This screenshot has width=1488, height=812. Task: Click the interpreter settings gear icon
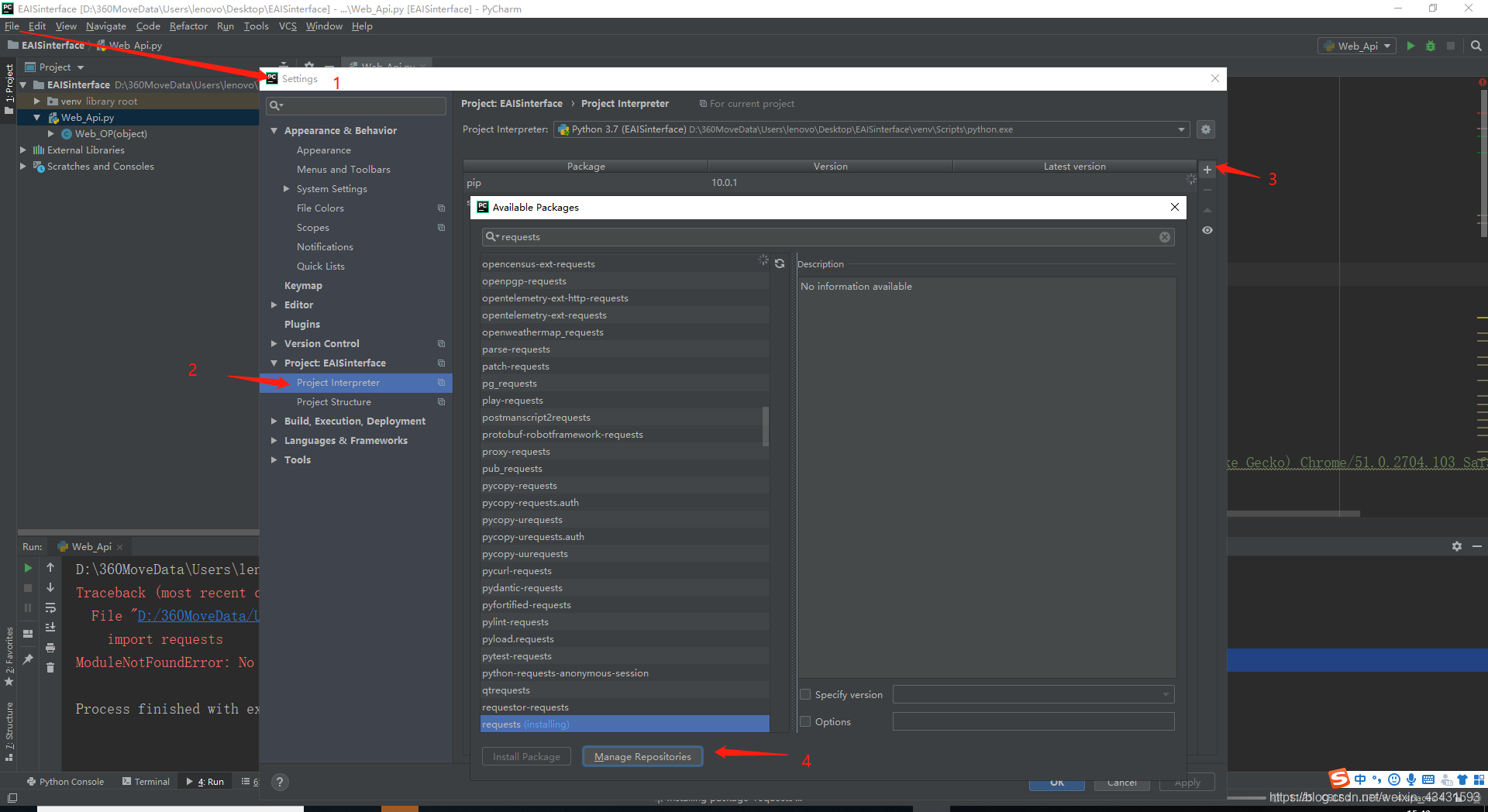coord(1205,129)
